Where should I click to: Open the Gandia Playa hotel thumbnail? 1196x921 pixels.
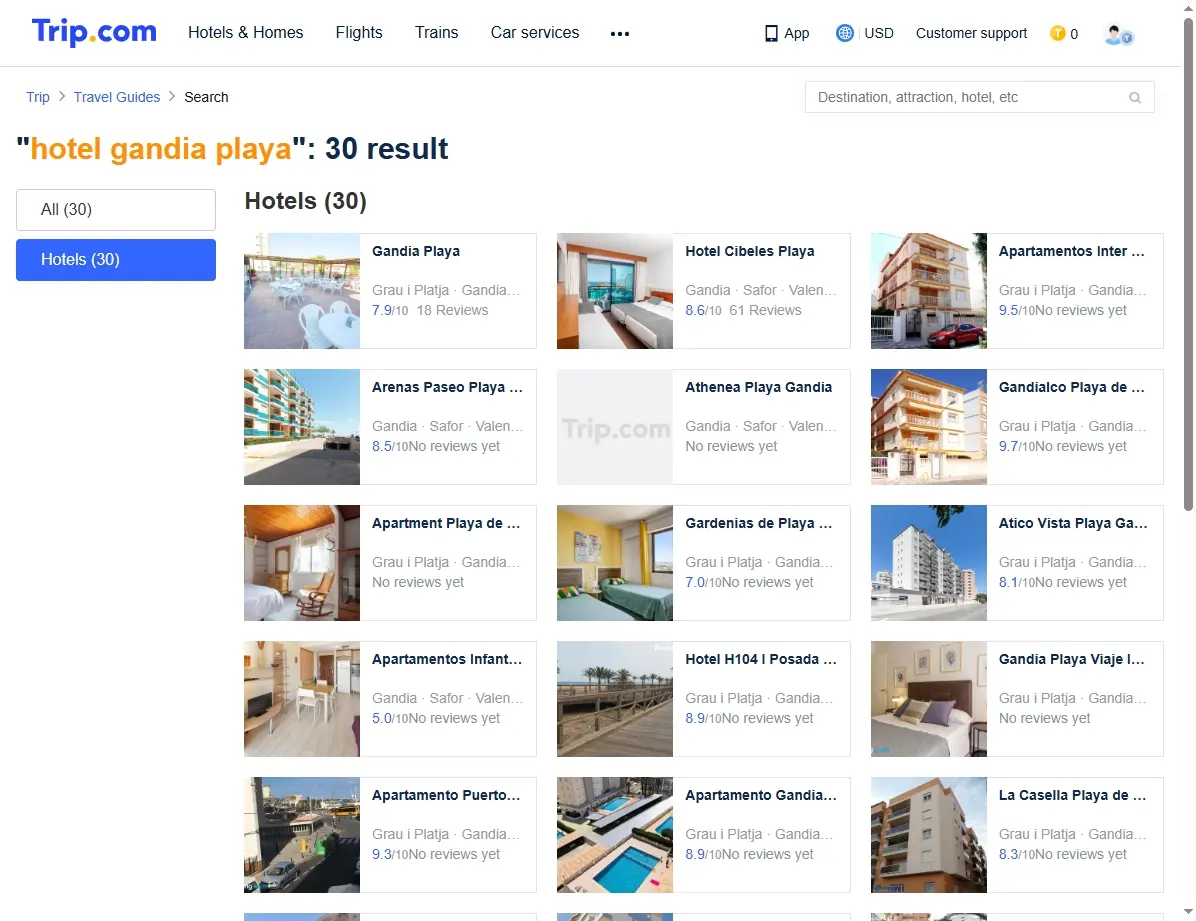(301, 291)
